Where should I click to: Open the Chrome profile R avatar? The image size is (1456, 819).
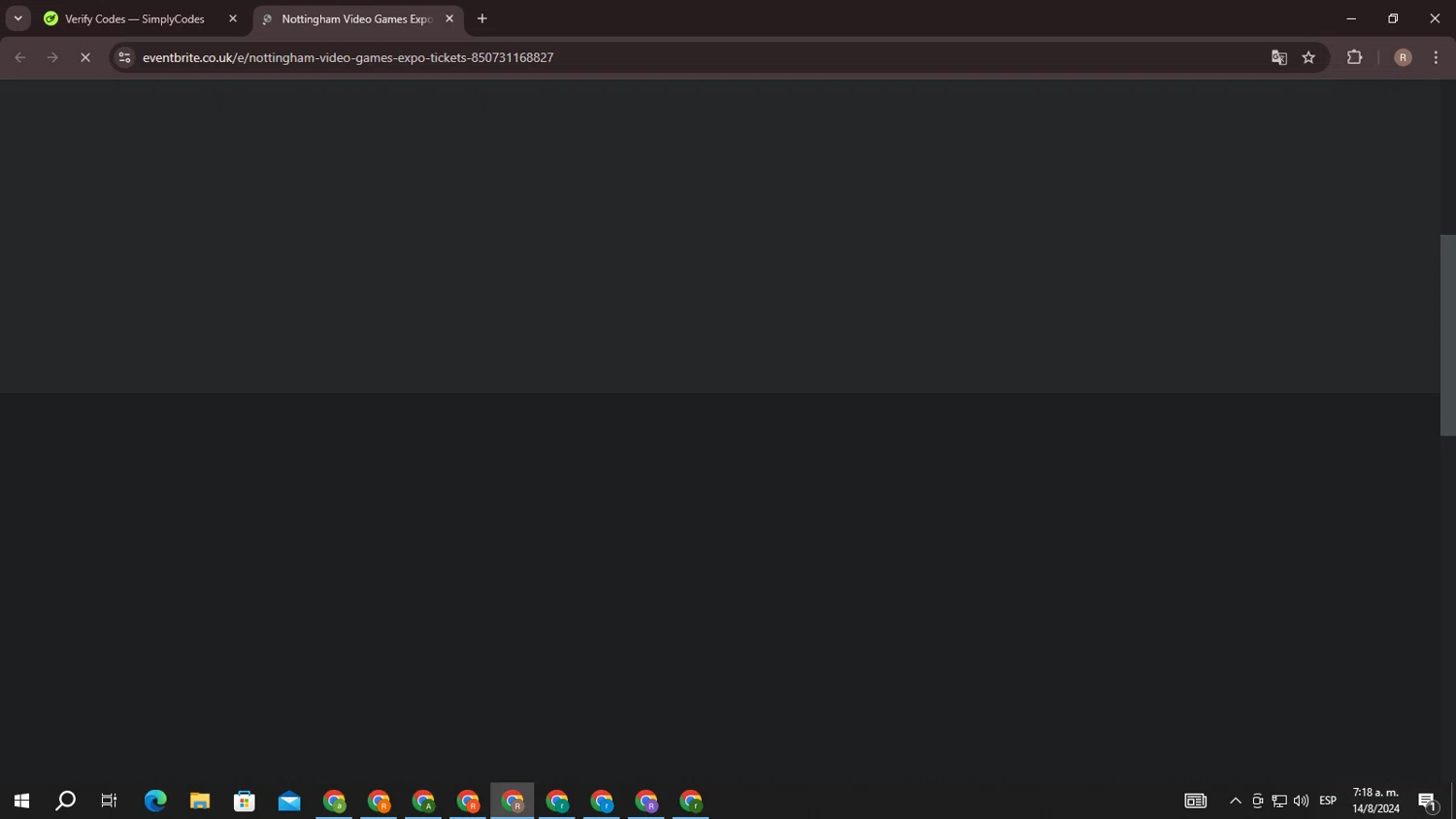[x=1403, y=57]
